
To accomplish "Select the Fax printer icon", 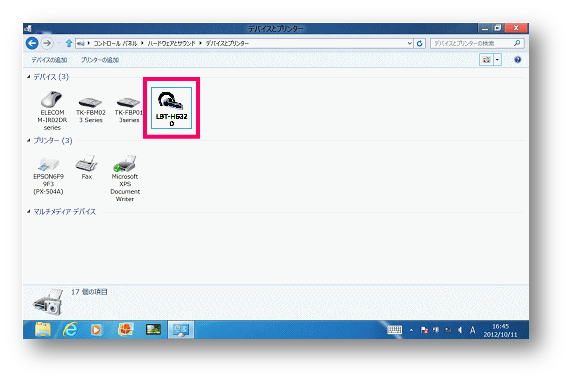I will click(x=87, y=168).
